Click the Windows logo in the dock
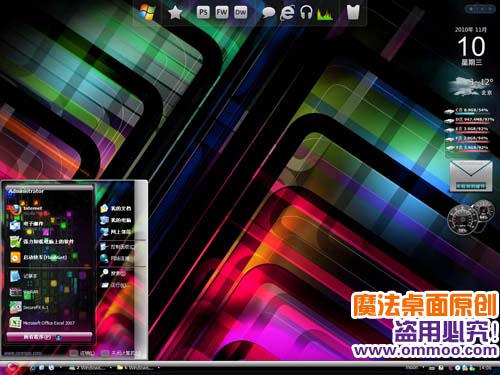 pyautogui.click(x=146, y=13)
